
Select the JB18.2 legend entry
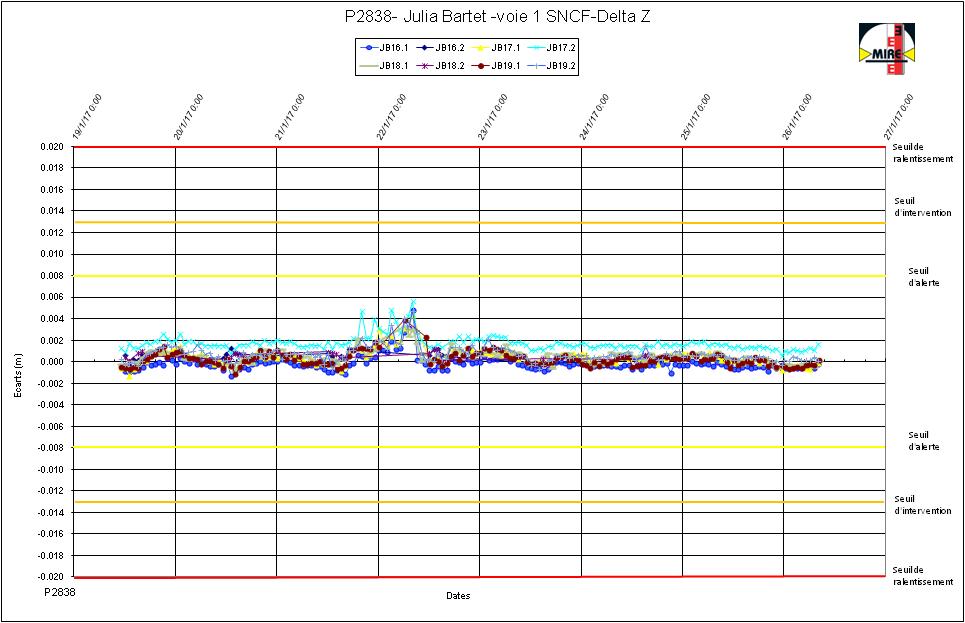441,65
